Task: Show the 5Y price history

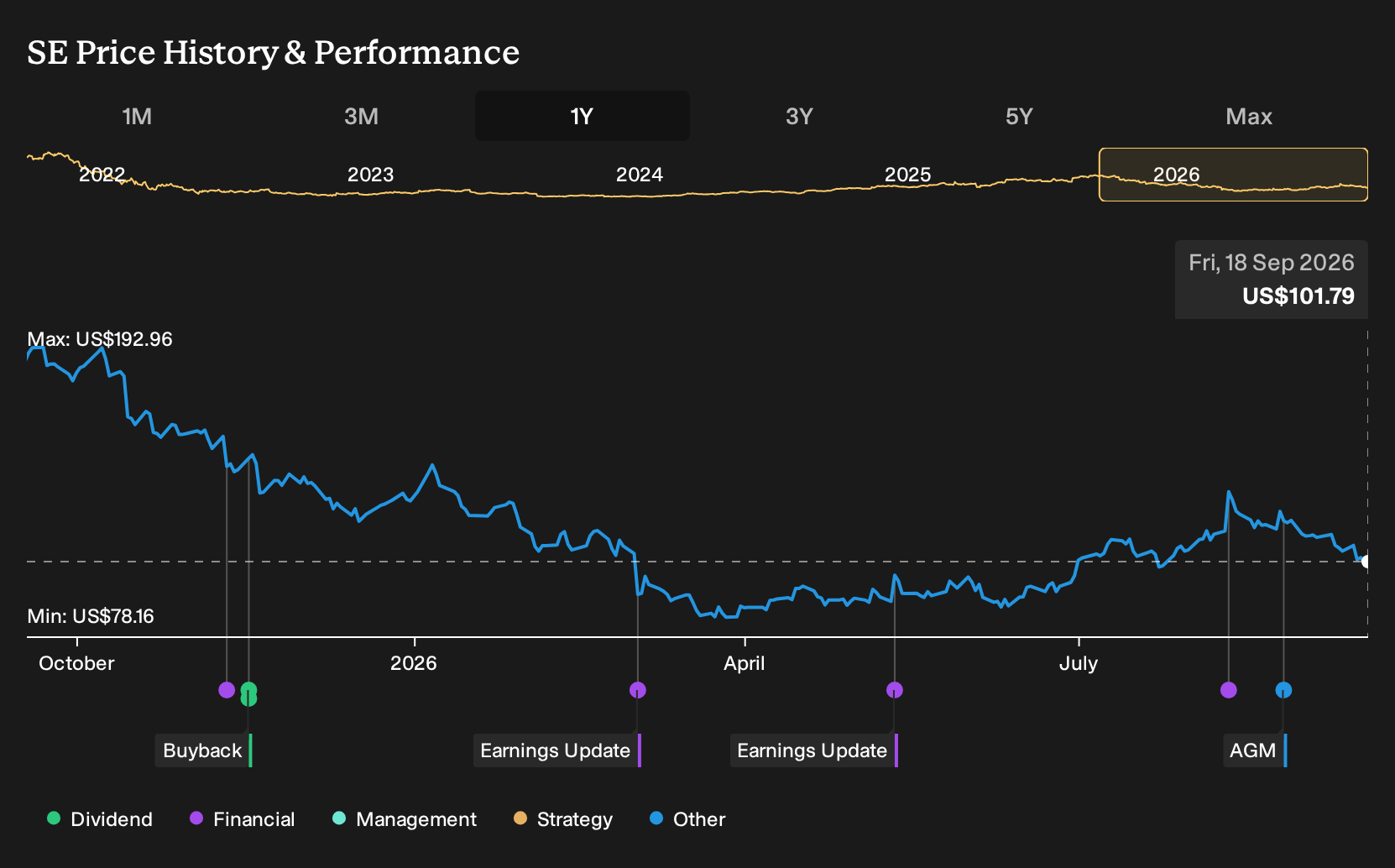Action: (1019, 116)
